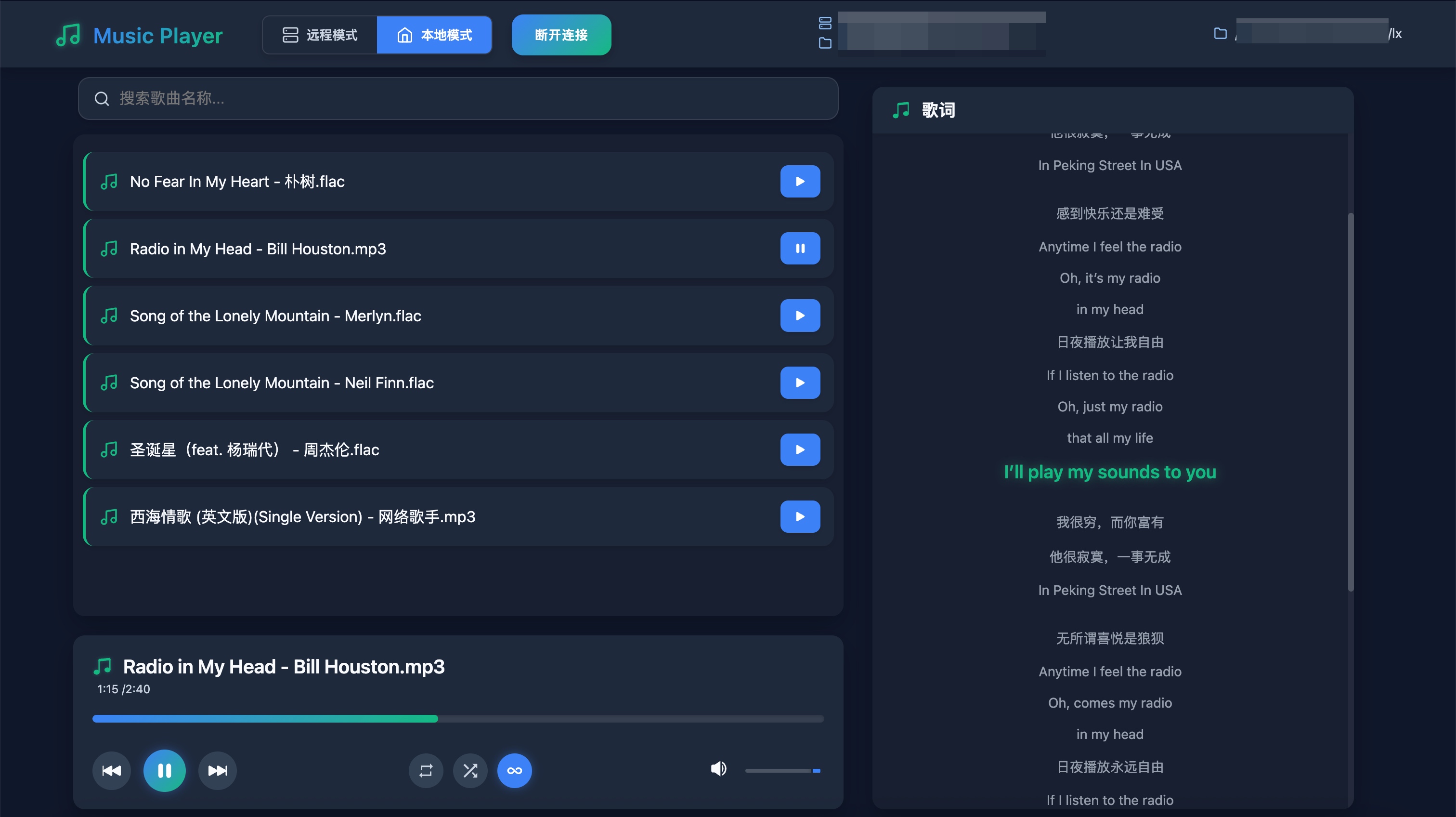The image size is (1456, 817).
Task: Pause playback with the main round button
Action: coord(165,771)
